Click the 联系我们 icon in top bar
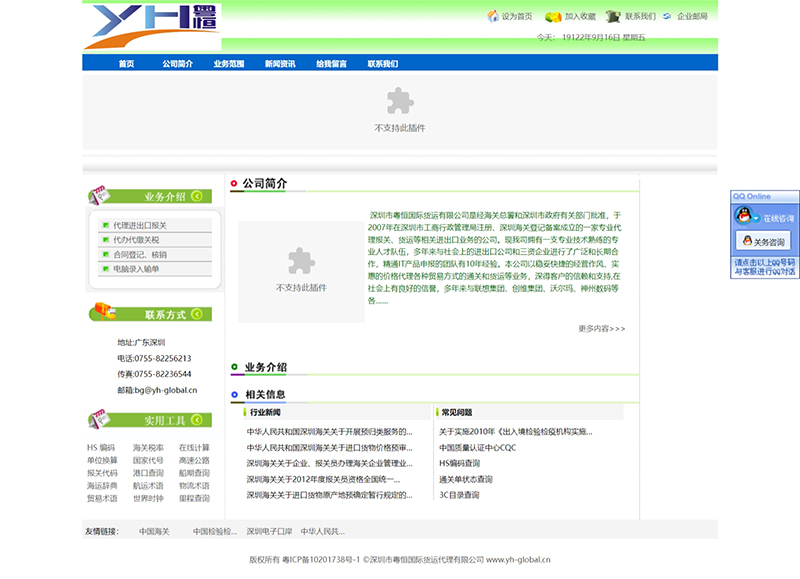The height and width of the screenshot is (579, 800). coord(613,16)
